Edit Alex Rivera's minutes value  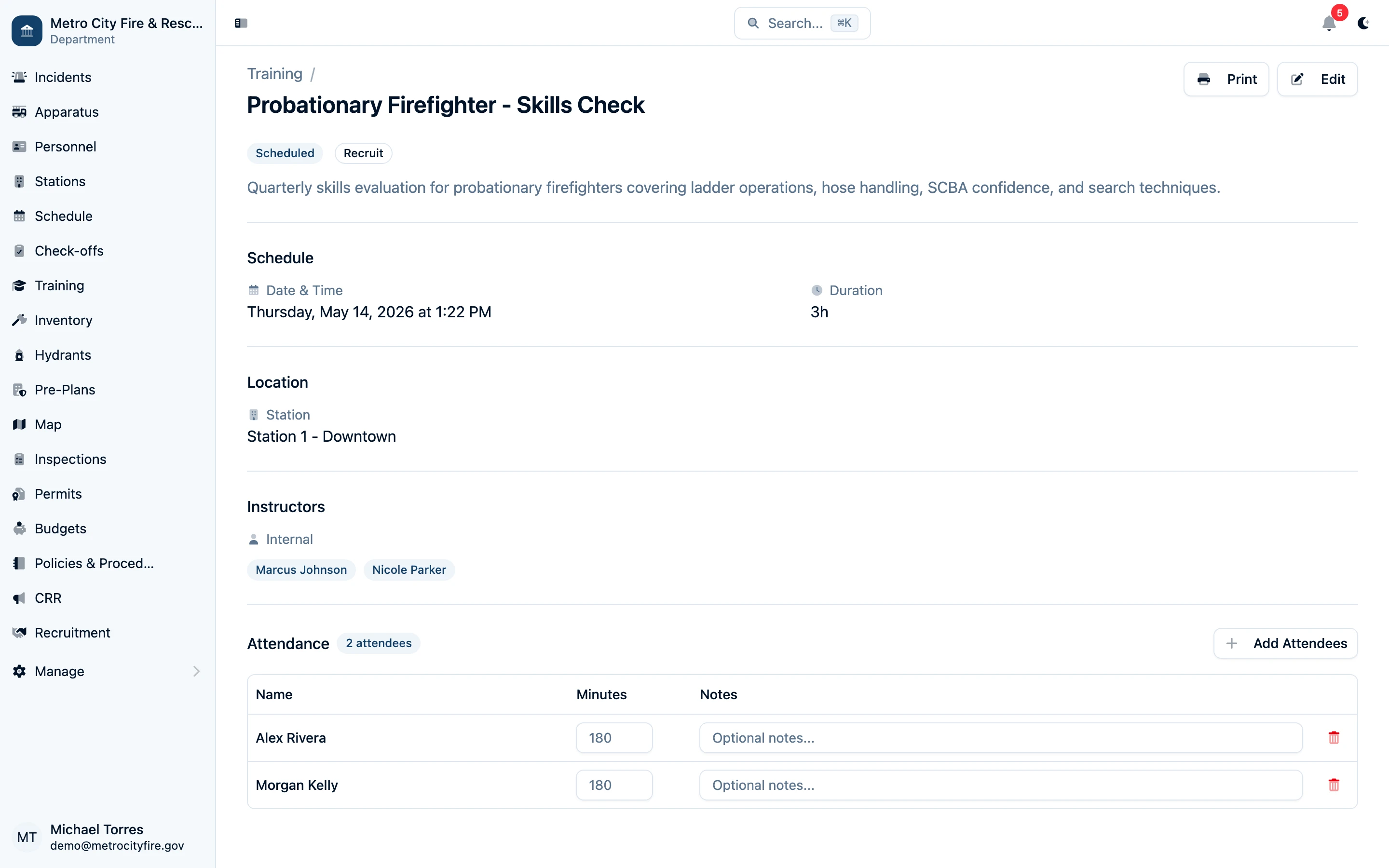click(x=613, y=737)
